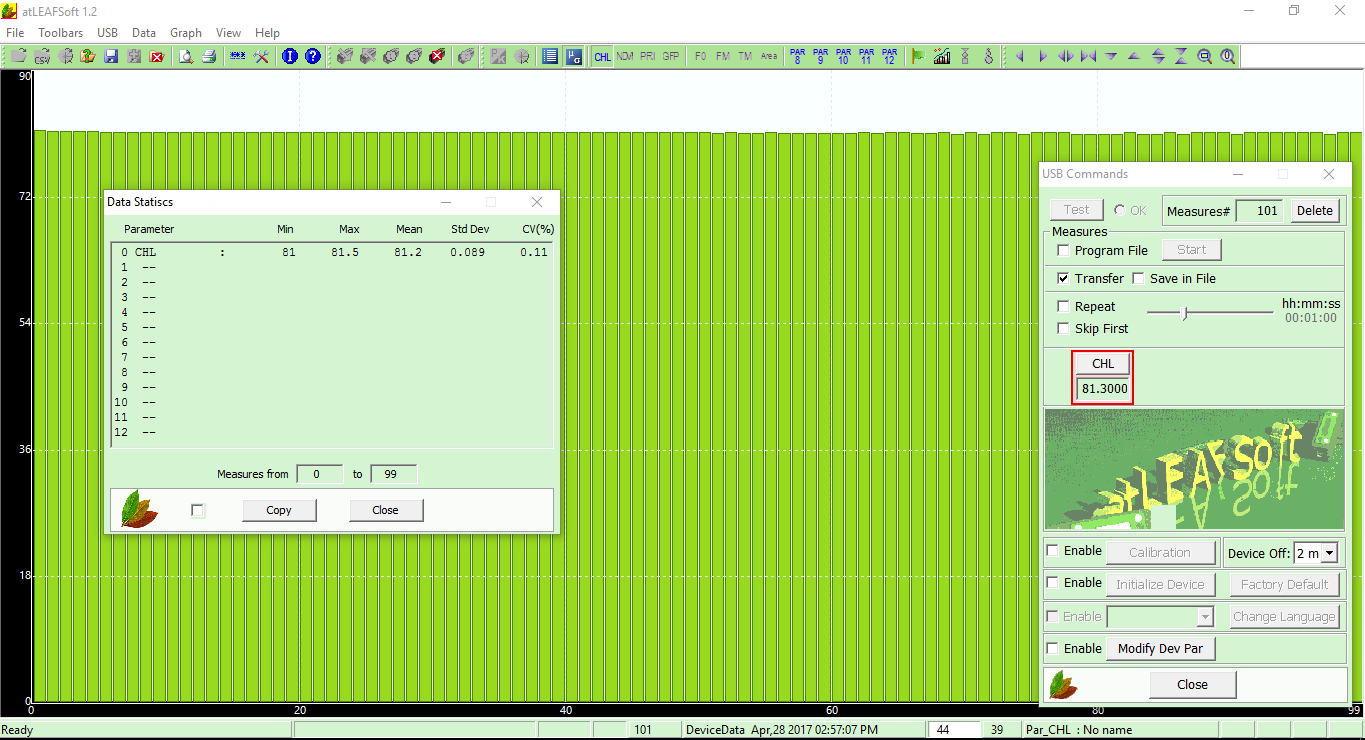Click the printer icon in toolbar
The height and width of the screenshot is (740, 1365).
pos(209,56)
